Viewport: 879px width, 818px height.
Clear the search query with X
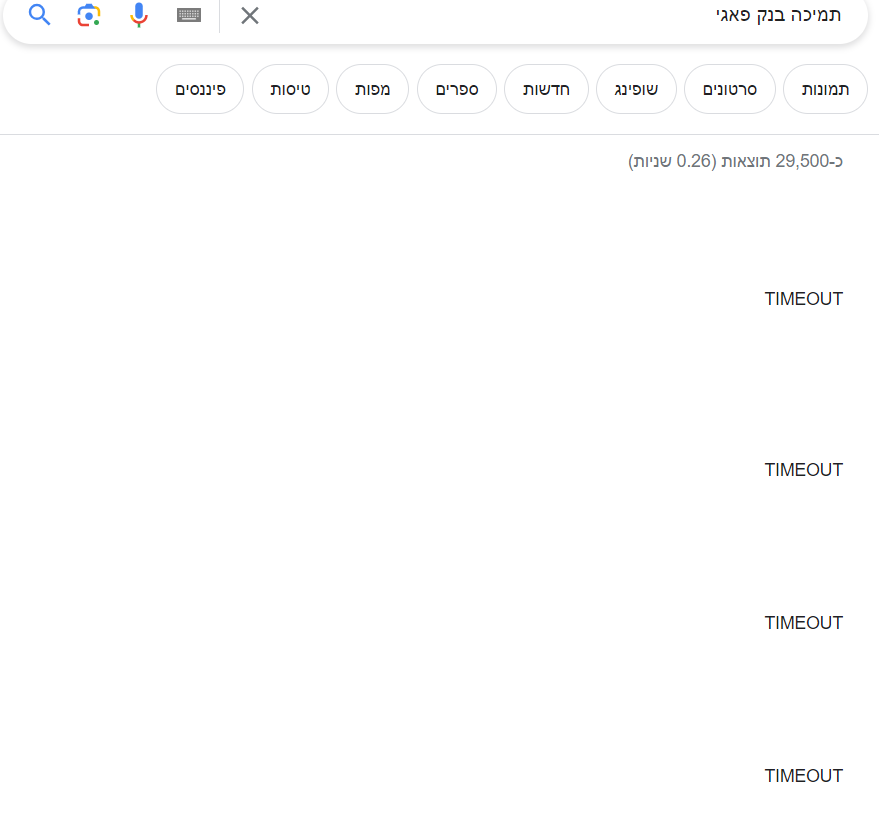point(250,16)
